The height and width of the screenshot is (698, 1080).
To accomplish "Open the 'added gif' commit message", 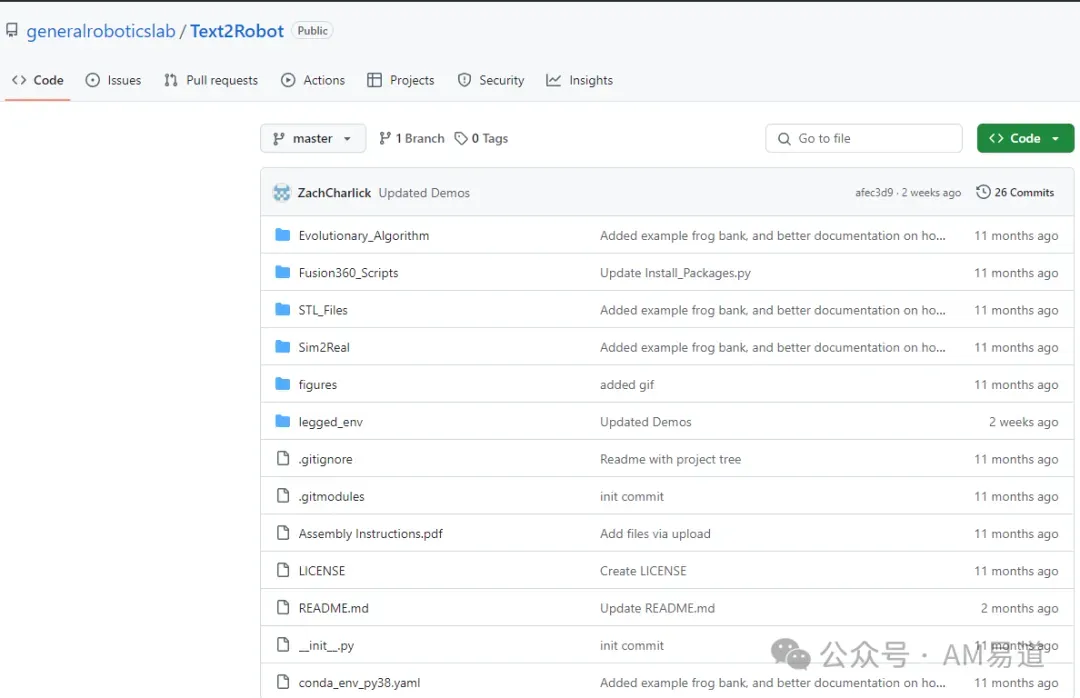I will [x=627, y=384].
